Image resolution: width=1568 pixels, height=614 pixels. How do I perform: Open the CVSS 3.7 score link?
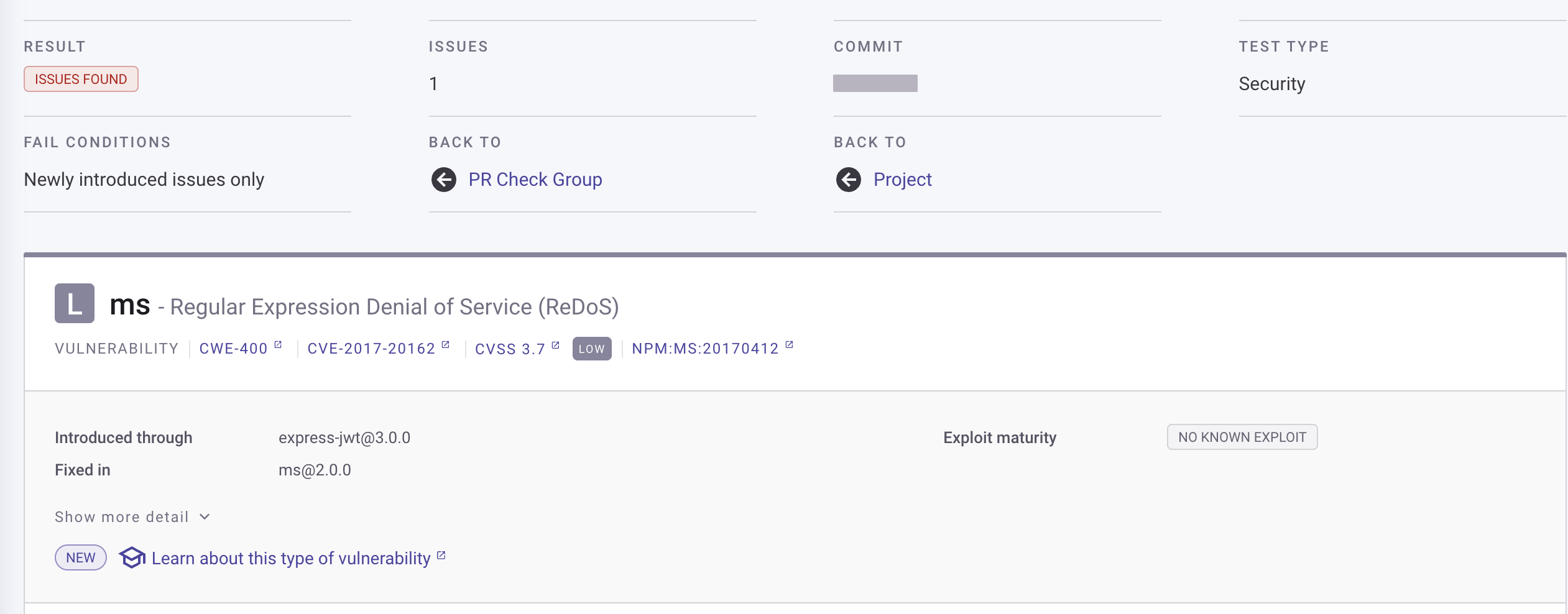[x=510, y=349]
